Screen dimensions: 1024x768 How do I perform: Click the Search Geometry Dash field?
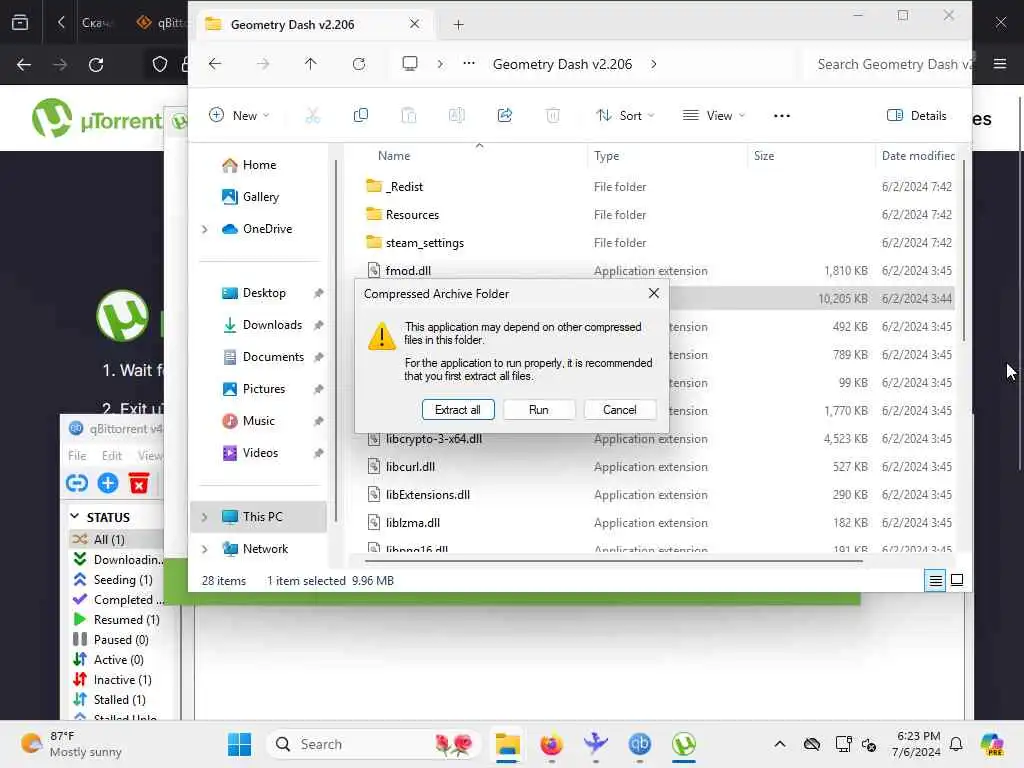click(x=888, y=64)
